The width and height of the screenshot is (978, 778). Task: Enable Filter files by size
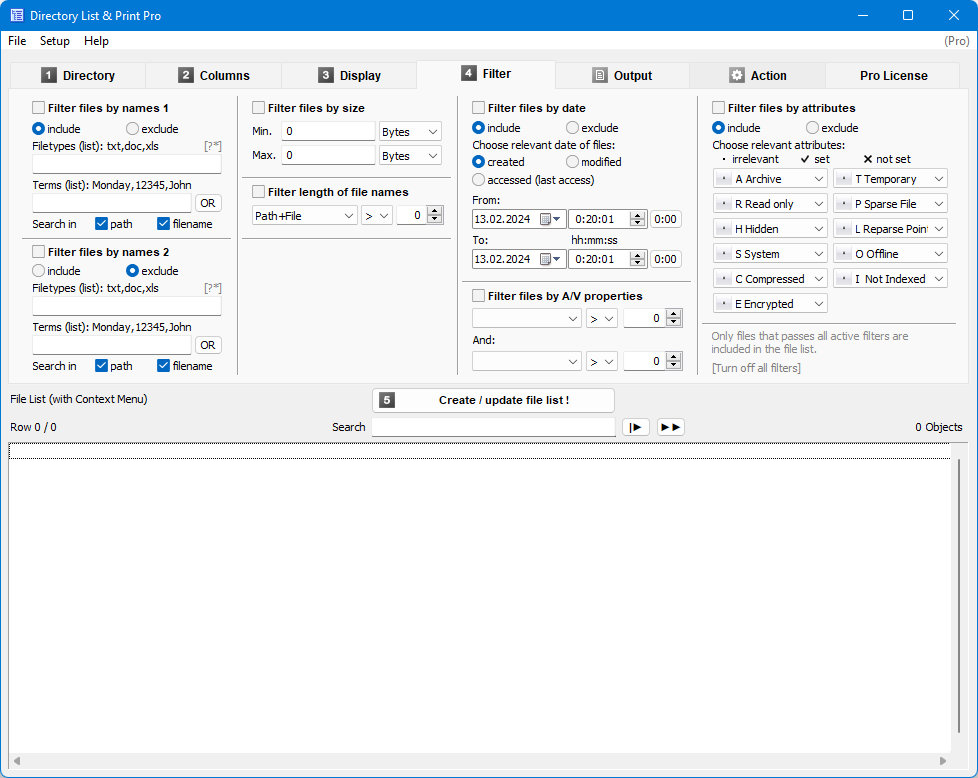[258, 108]
